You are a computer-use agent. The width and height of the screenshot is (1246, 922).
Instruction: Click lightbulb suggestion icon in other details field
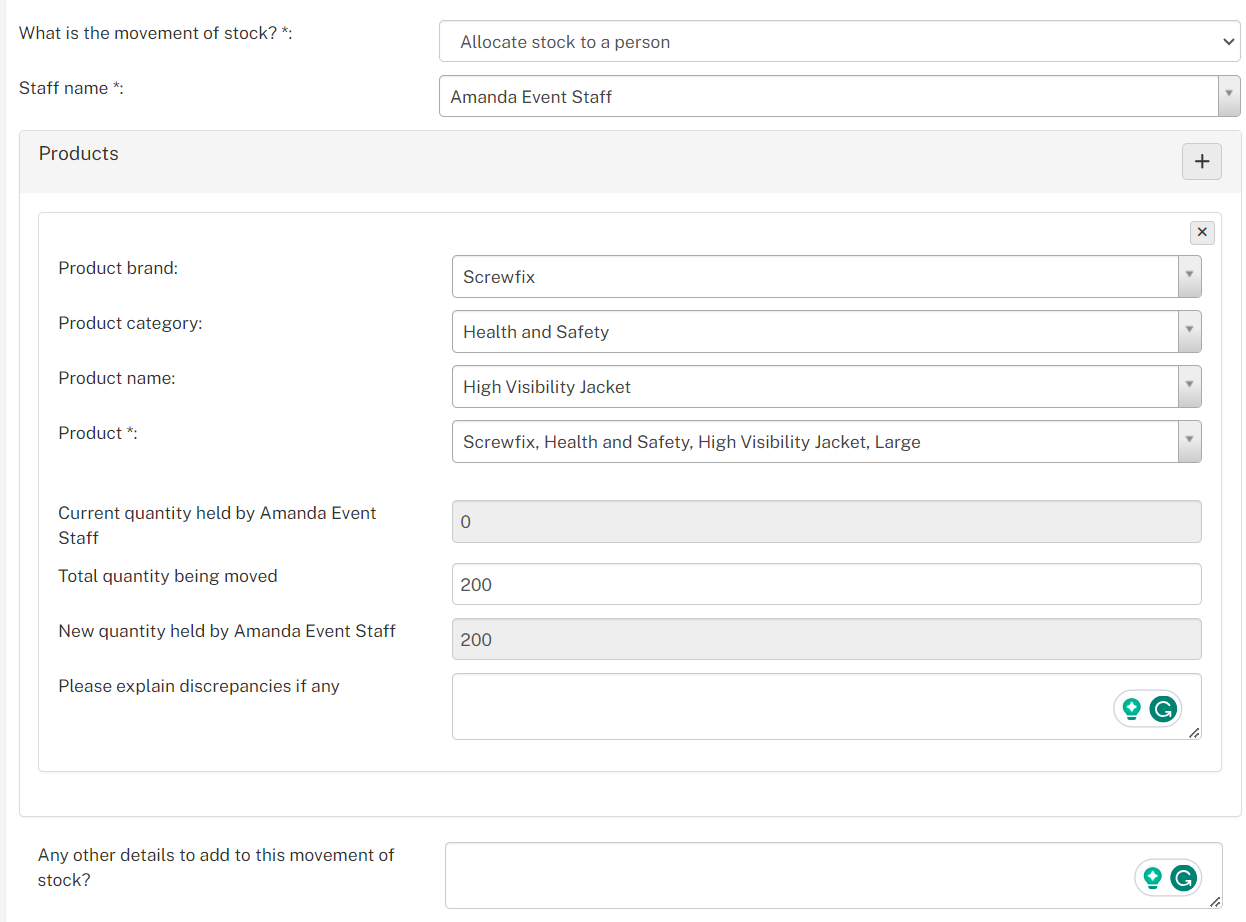pos(1153,878)
